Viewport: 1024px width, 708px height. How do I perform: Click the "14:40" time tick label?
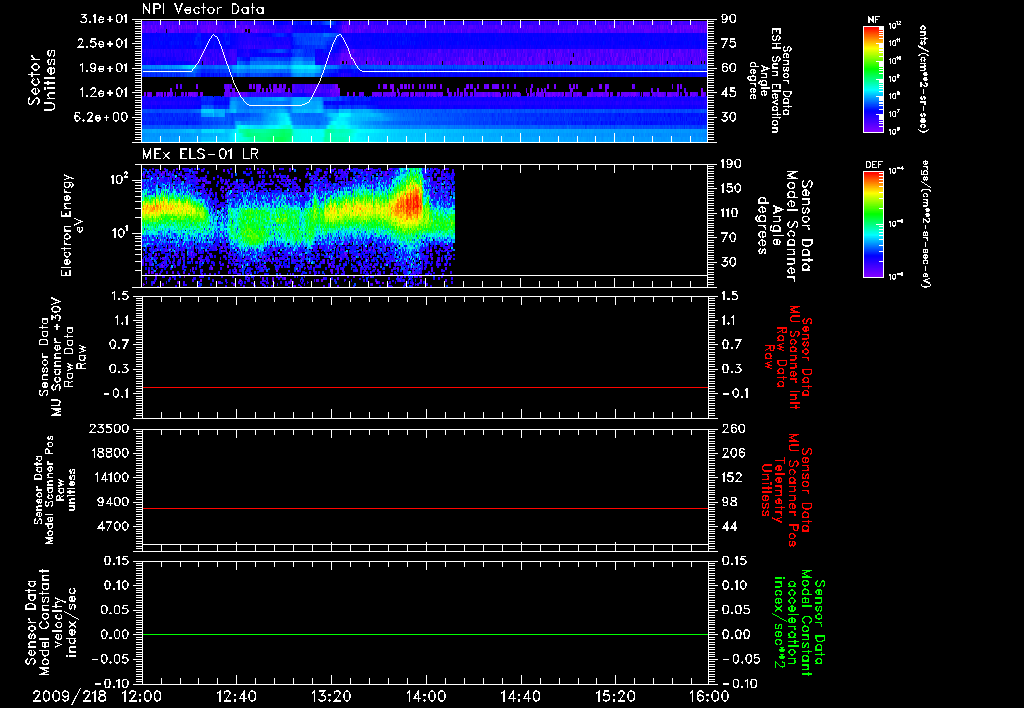tap(520, 696)
